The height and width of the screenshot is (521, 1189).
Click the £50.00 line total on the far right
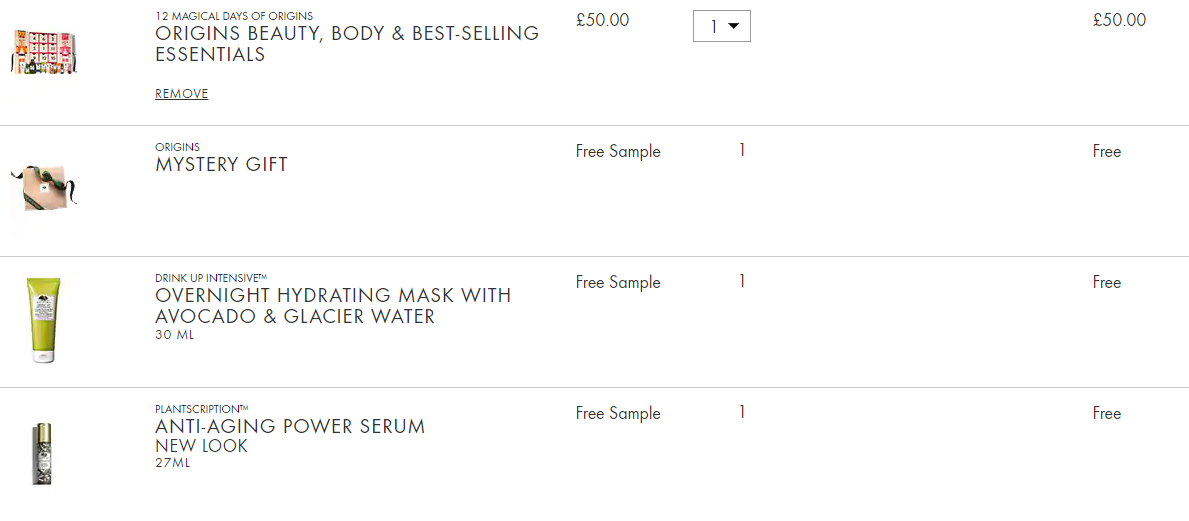pyautogui.click(x=1119, y=20)
